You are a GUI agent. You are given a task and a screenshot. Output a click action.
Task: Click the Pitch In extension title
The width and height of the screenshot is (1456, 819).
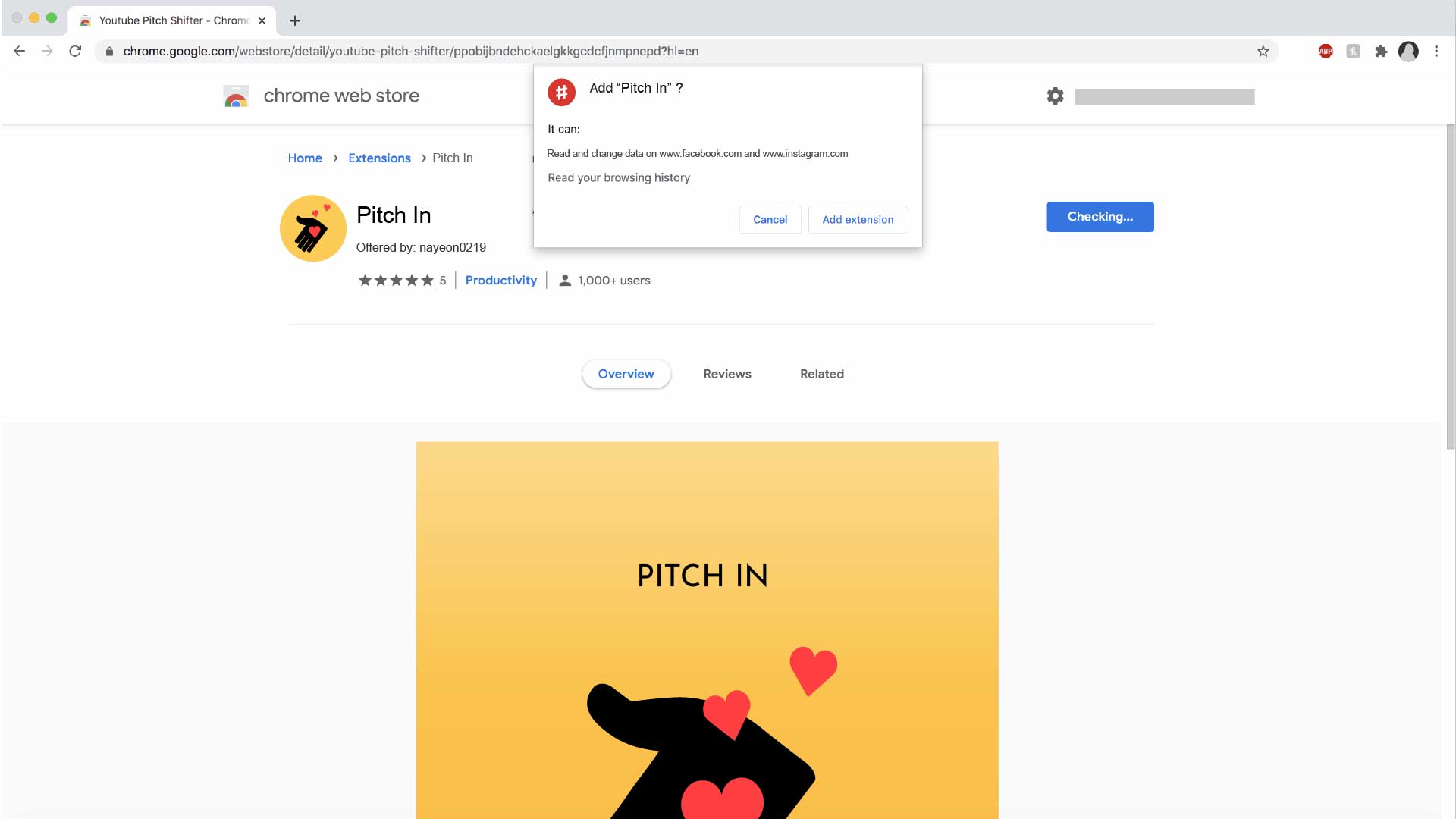point(394,215)
